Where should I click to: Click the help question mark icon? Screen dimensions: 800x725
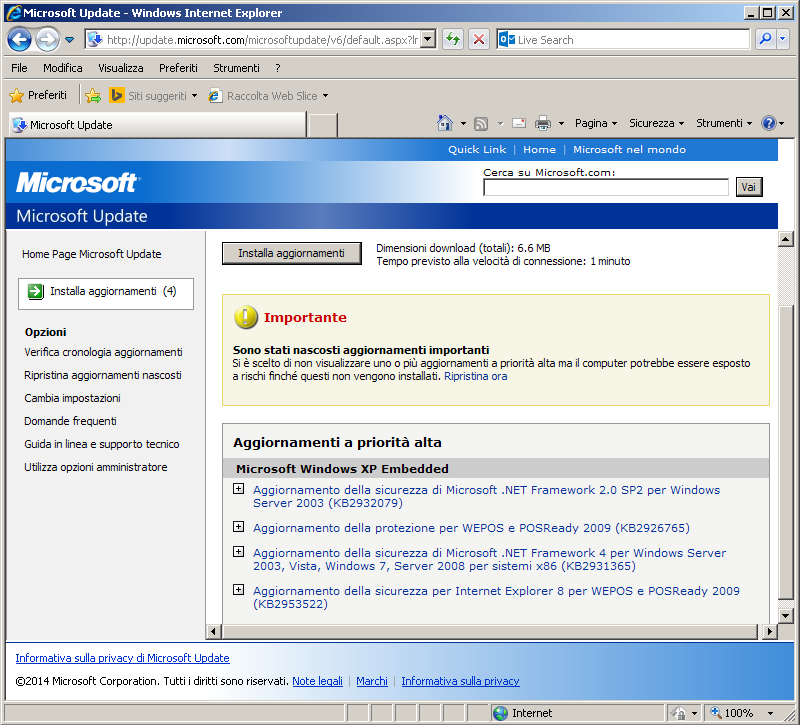768,123
